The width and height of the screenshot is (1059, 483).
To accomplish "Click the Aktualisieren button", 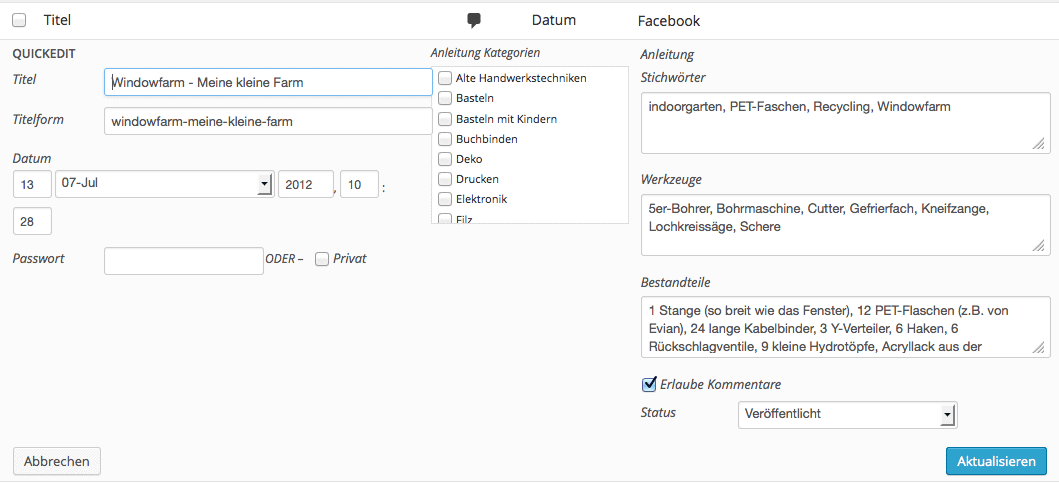I will pos(995,461).
